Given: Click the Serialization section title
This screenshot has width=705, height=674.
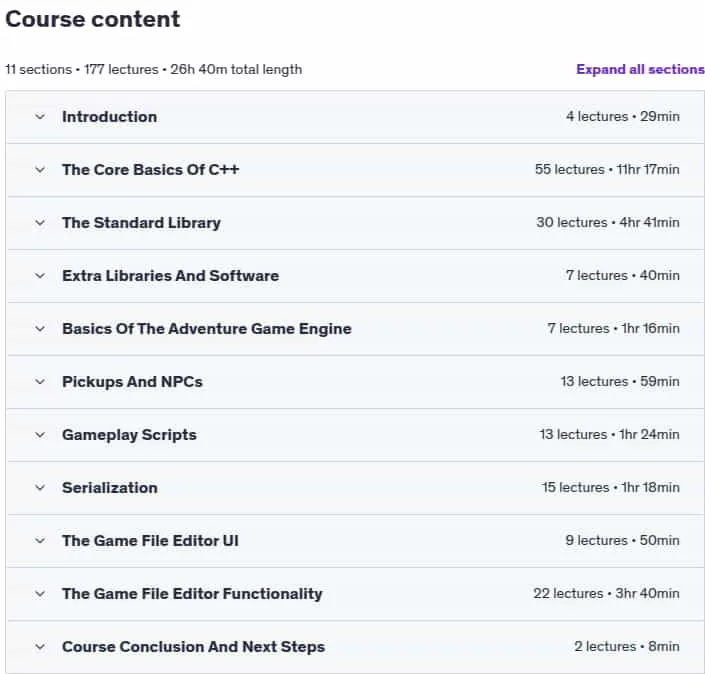Looking at the screenshot, I should [110, 487].
